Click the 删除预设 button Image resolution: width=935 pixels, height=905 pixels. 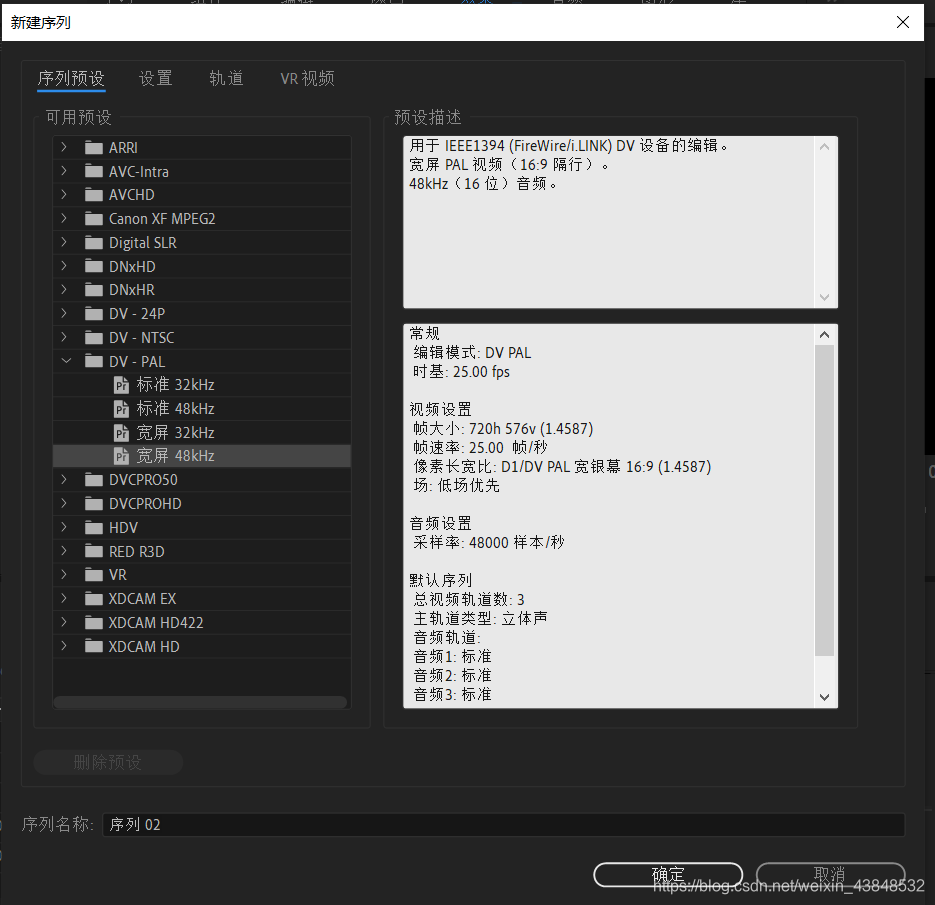108,762
